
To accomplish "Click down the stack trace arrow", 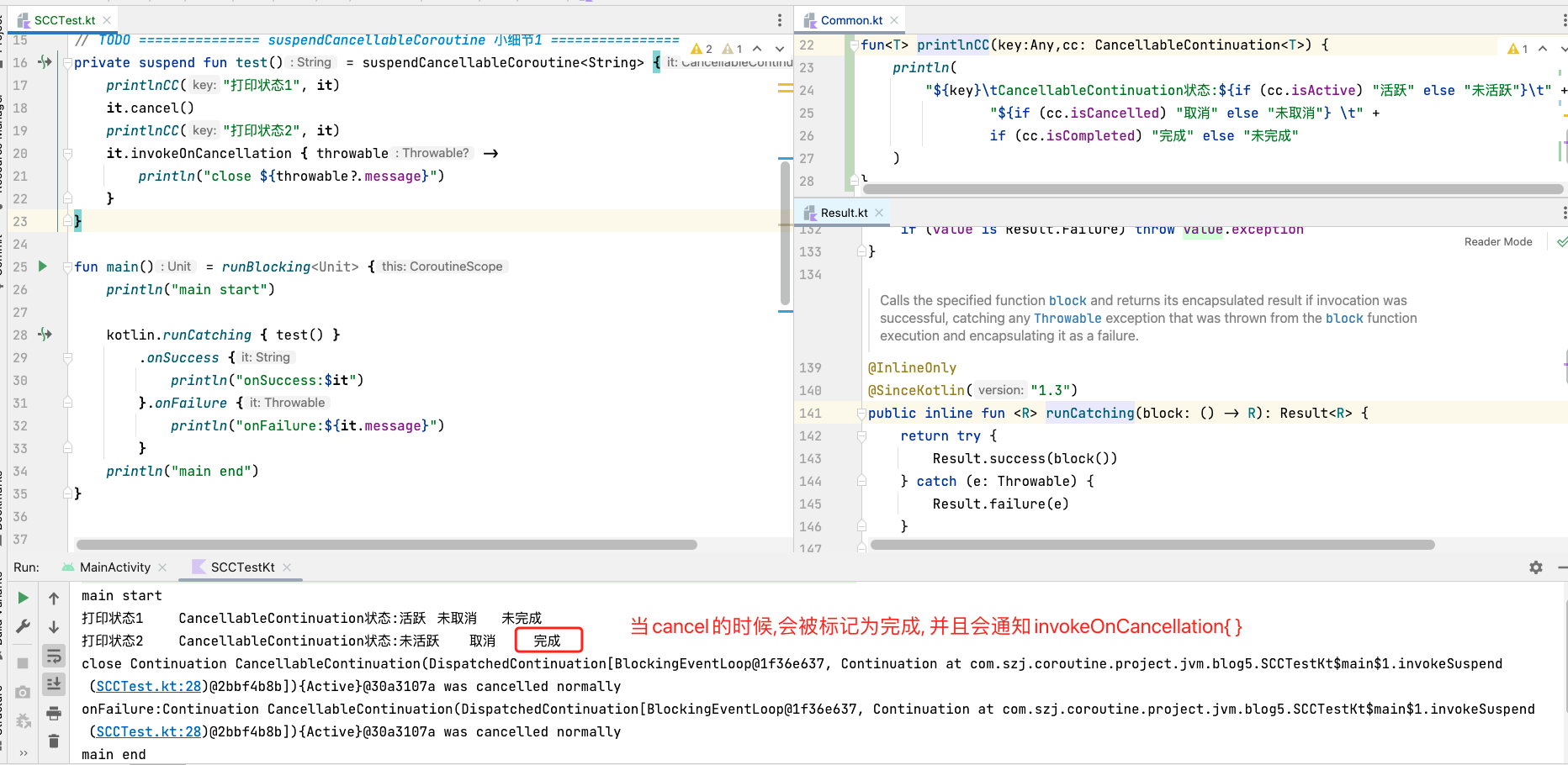I will pos(54,626).
